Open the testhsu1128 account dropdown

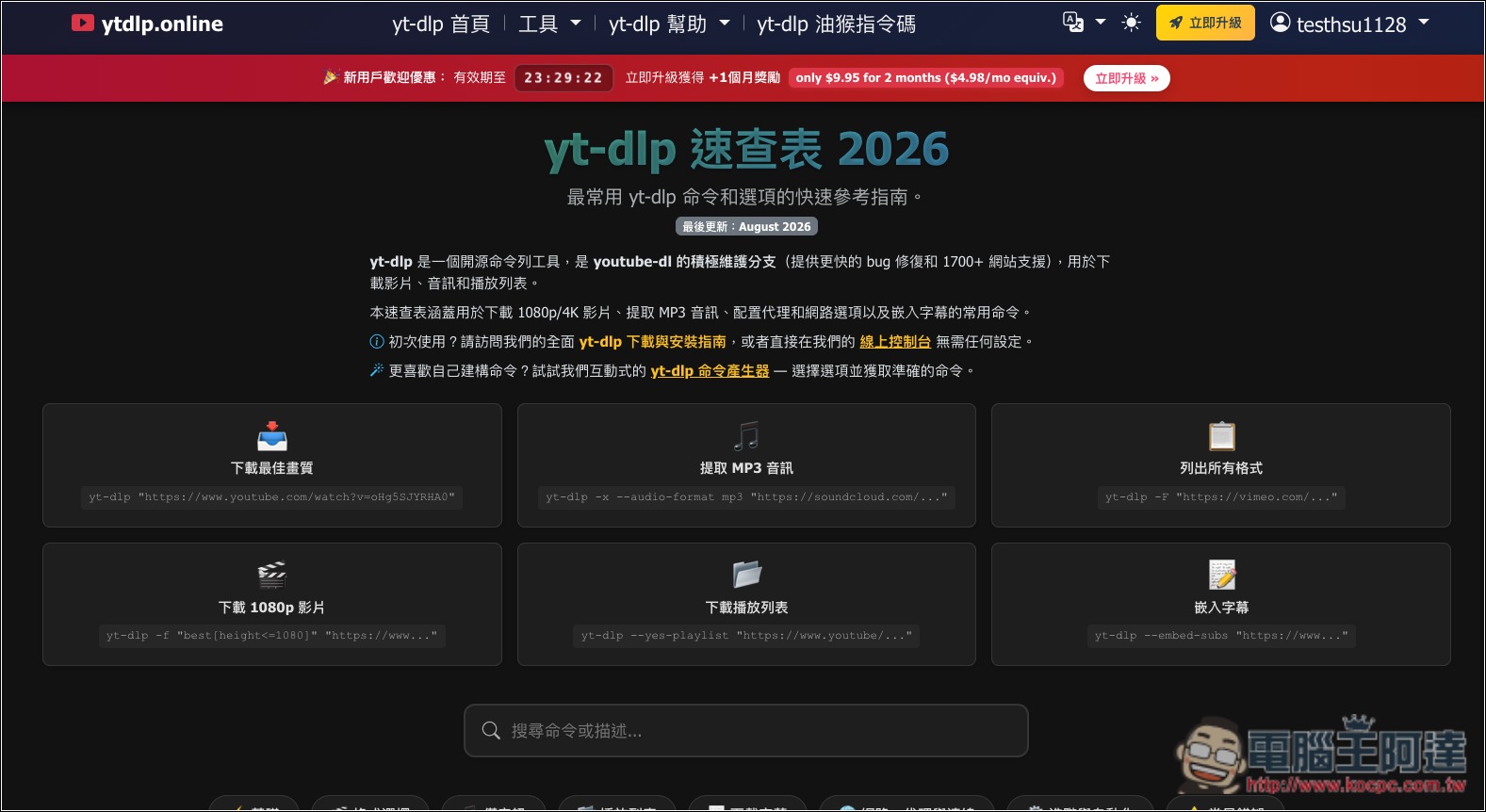pyautogui.click(x=1349, y=24)
